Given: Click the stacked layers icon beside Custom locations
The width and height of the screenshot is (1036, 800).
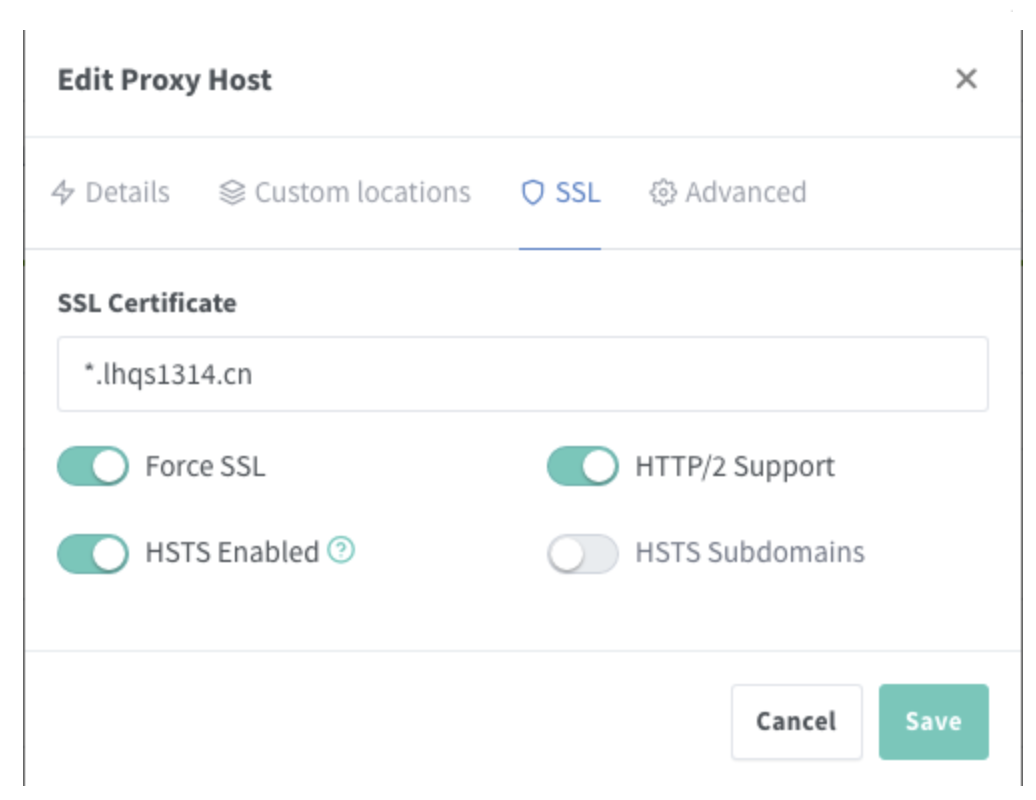Looking at the screenshot, I should [x=232, y=192].
